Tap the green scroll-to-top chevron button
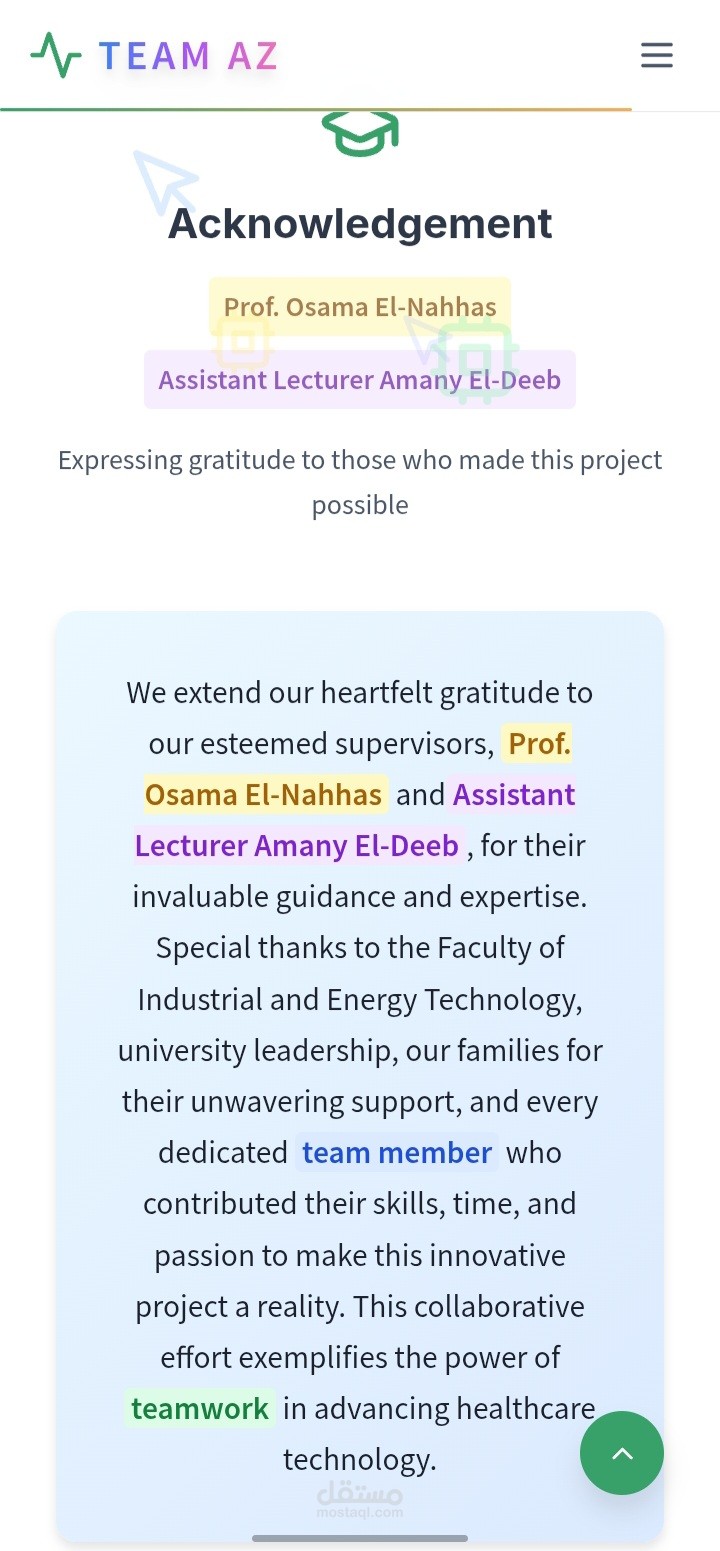720x1551 pixels. pos(622,1453)
